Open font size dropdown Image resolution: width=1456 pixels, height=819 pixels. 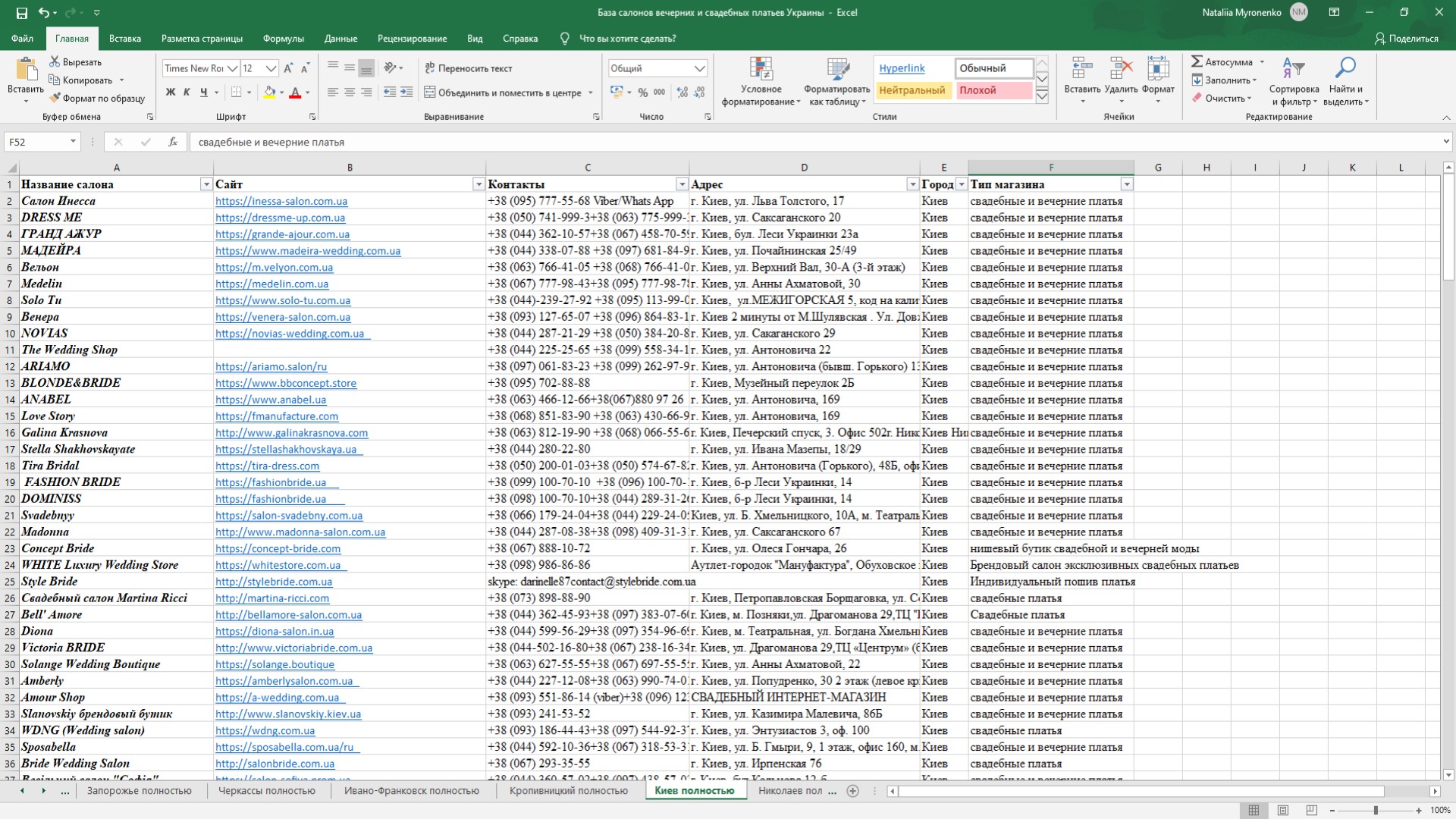click(x=271, y=68)
